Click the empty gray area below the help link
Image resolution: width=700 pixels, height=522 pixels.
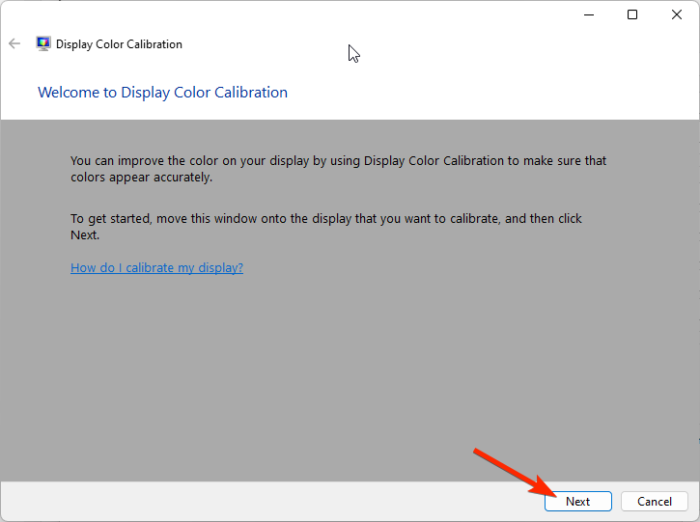(x=350, y=370)
